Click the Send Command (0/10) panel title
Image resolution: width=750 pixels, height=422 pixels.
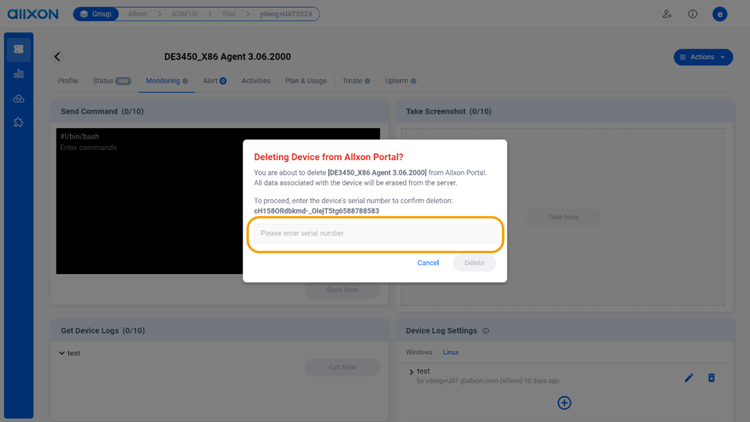102,111
